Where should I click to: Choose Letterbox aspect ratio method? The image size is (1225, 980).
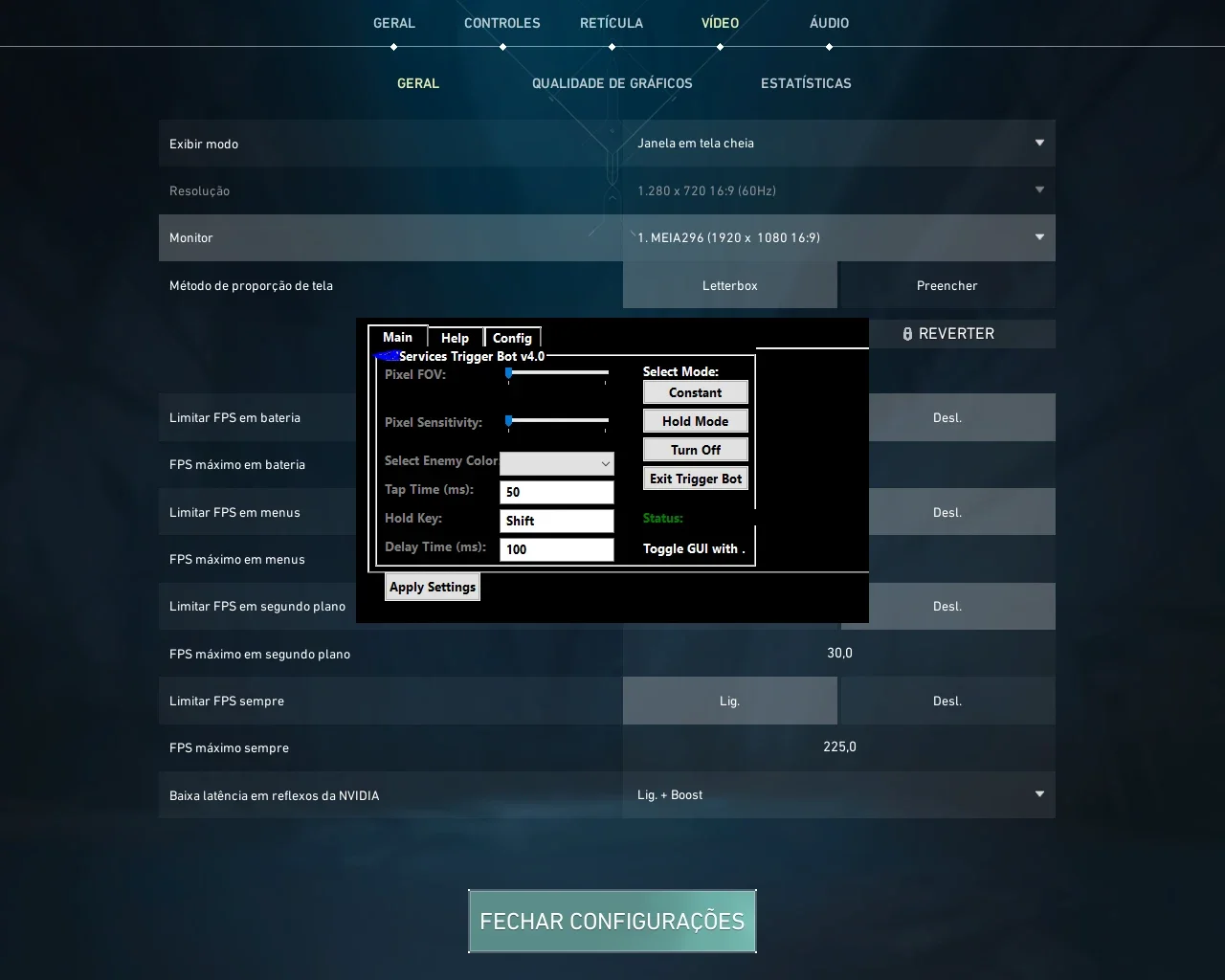tap(730, 285)
